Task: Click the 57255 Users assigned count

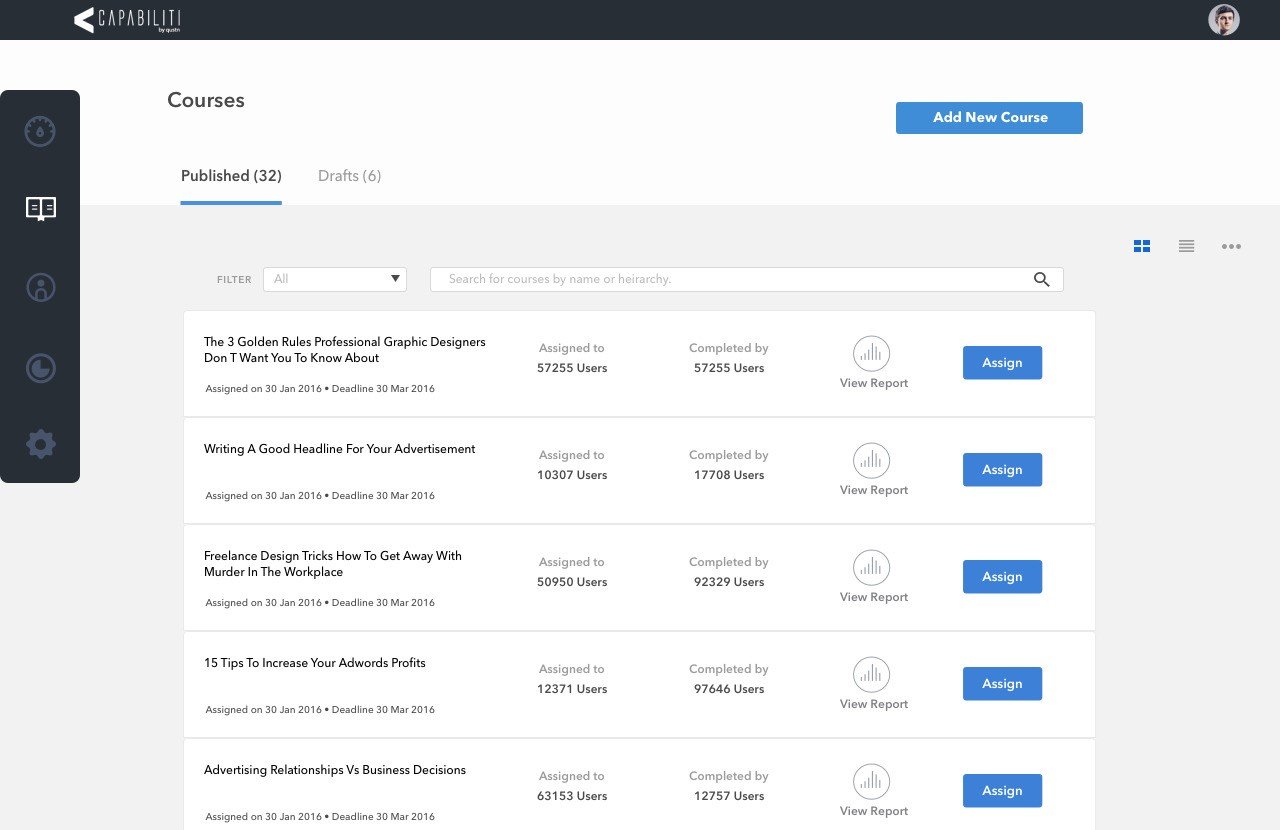Action: [x=572, y=368]
